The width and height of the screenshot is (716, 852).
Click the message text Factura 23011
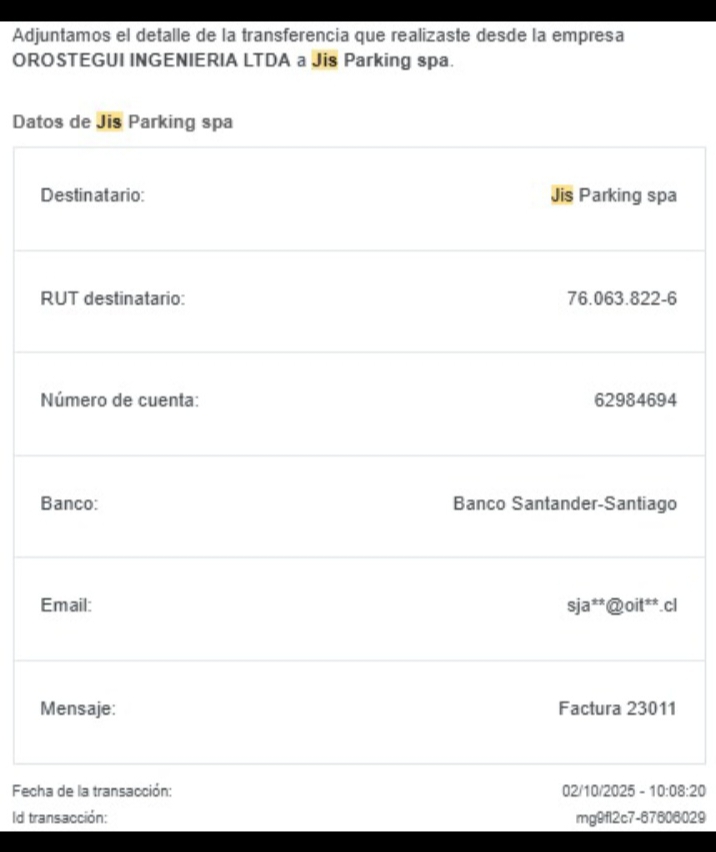(617, 709)
